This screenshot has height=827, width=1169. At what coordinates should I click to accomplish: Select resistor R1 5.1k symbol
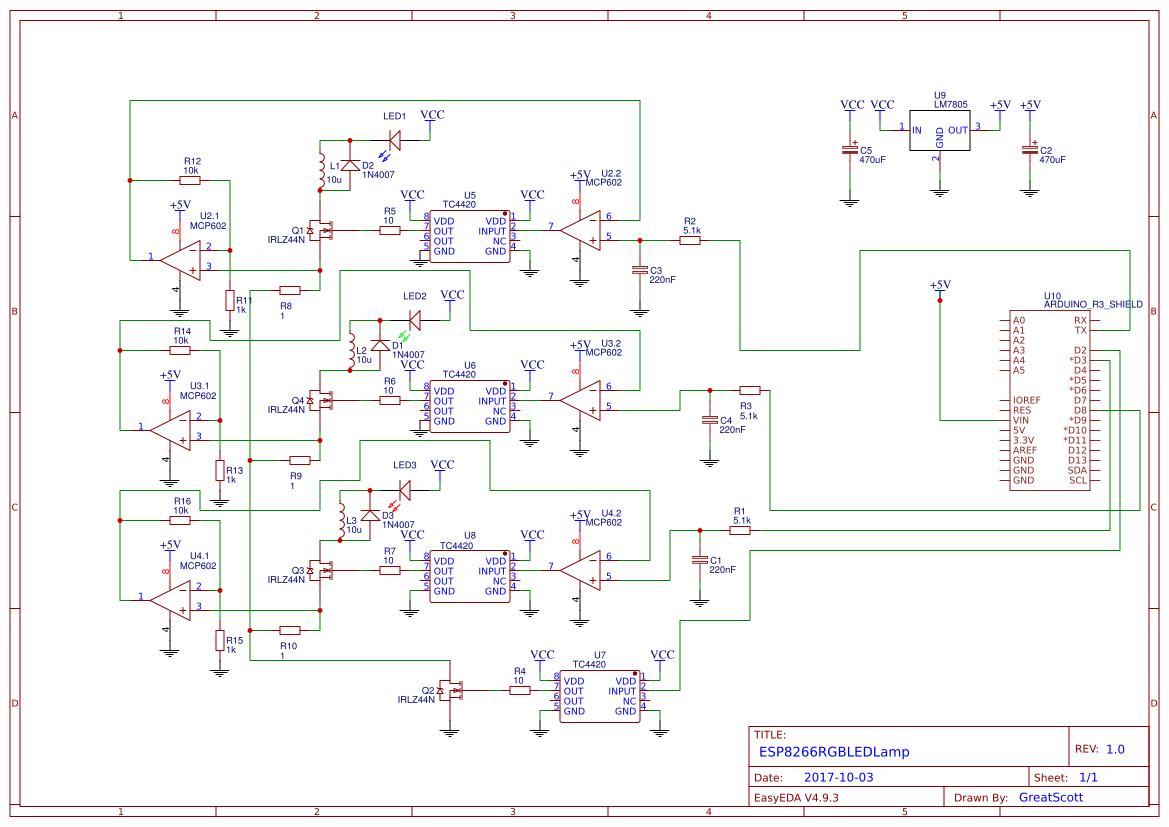740,530
